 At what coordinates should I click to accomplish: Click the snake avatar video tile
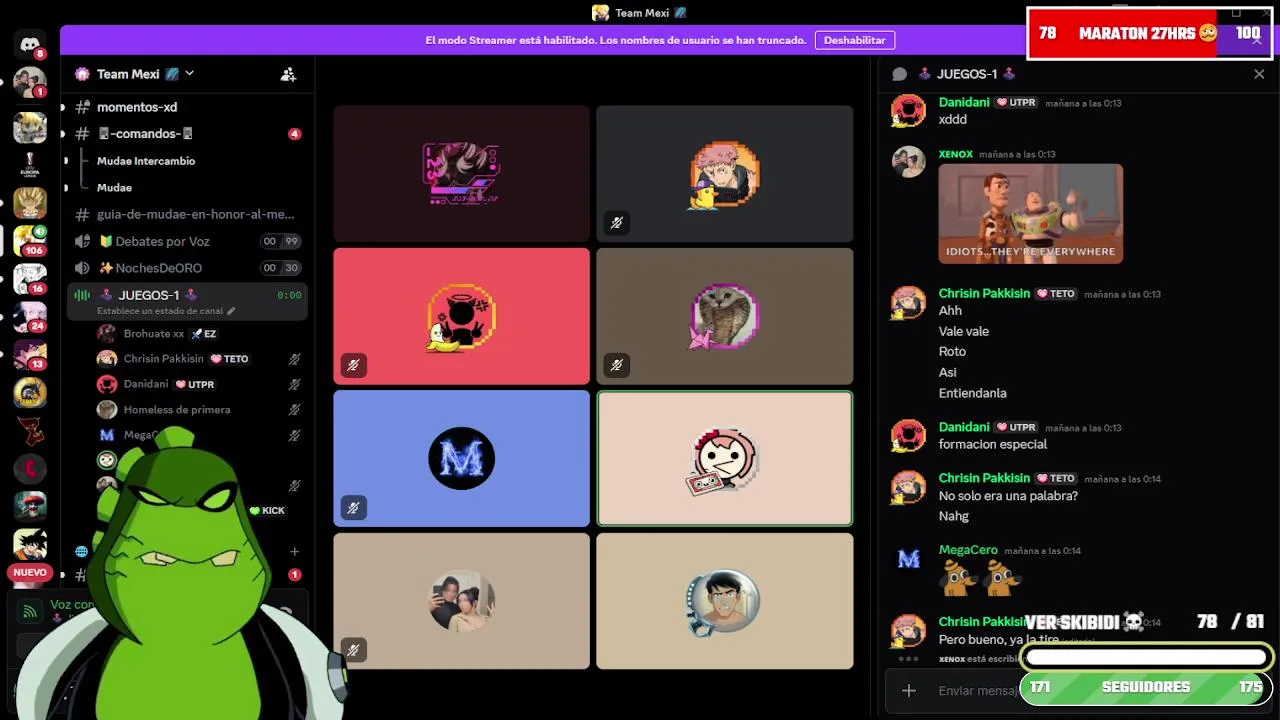coord(725,316)
